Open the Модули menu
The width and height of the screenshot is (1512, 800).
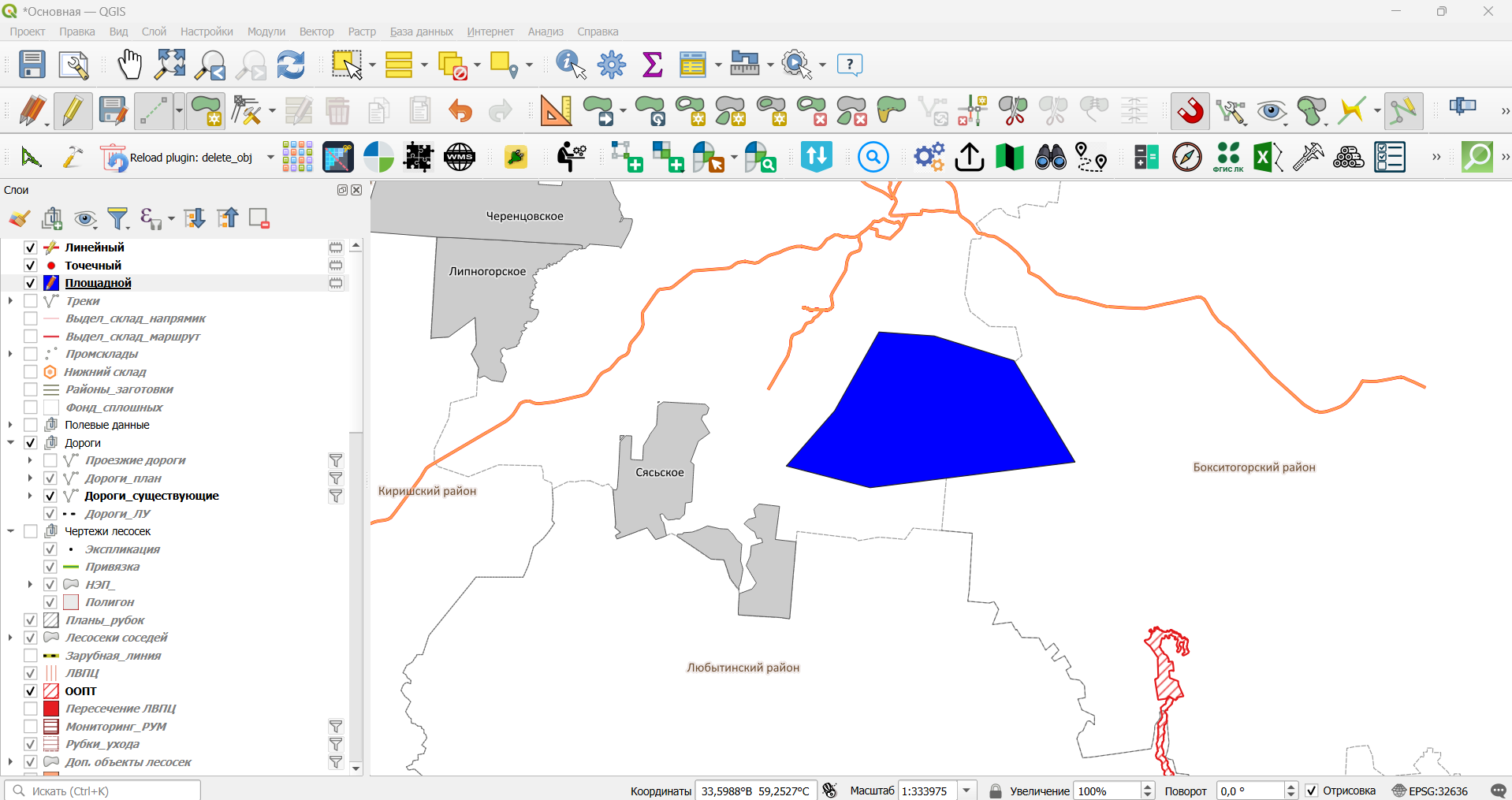click(x=266, y=32)
